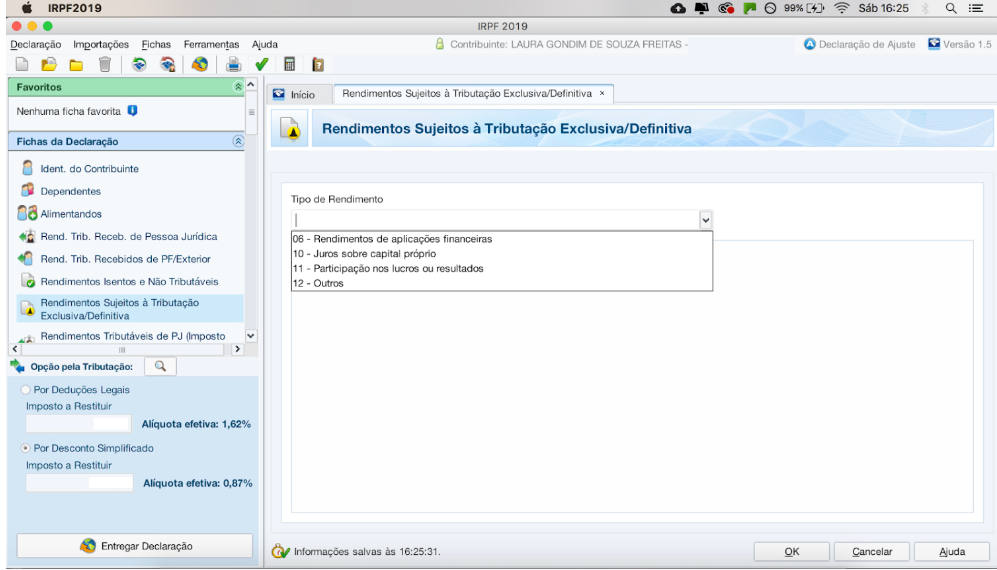Collapse the Favoritos panel
Viewport: 997px width, 570px height.
(x=238, y=87)
